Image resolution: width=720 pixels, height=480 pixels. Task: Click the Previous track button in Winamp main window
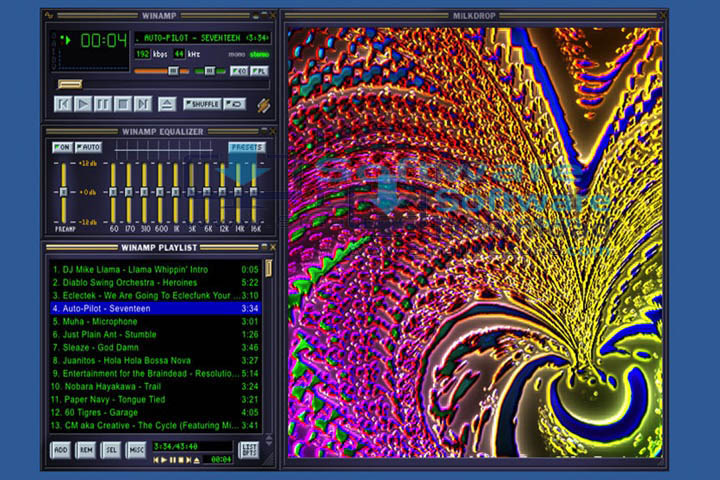pyautogui.click(x=63, y=104)
